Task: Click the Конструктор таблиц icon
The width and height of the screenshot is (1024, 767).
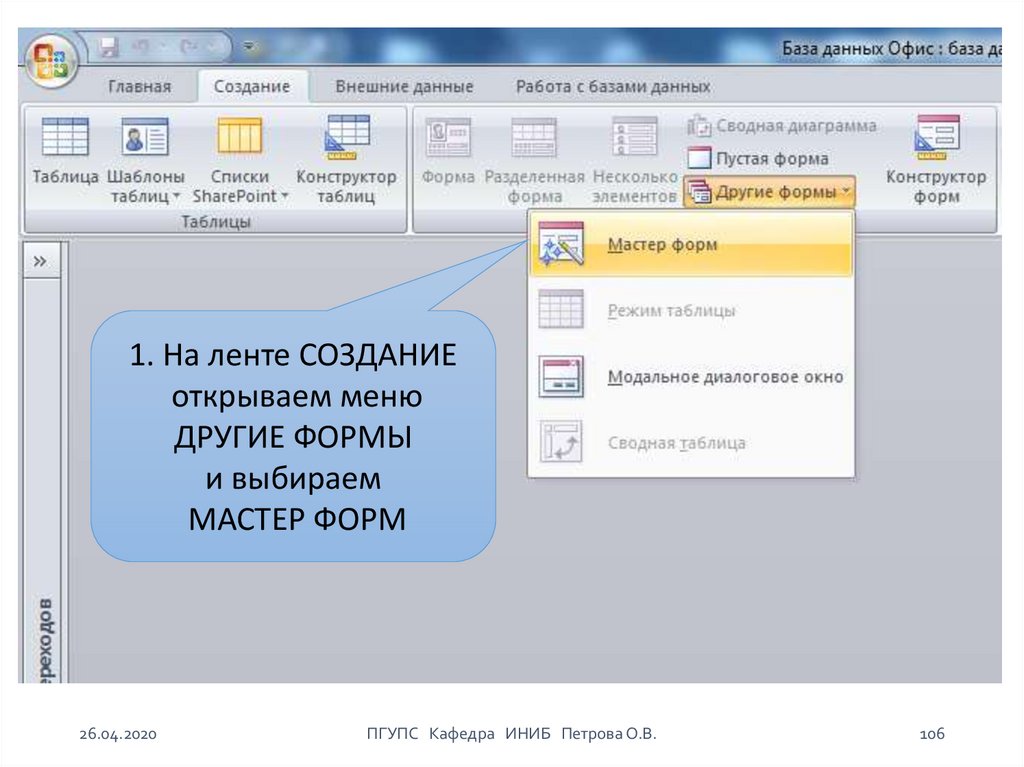Action: pyautogui.click(x=346, y=137)
